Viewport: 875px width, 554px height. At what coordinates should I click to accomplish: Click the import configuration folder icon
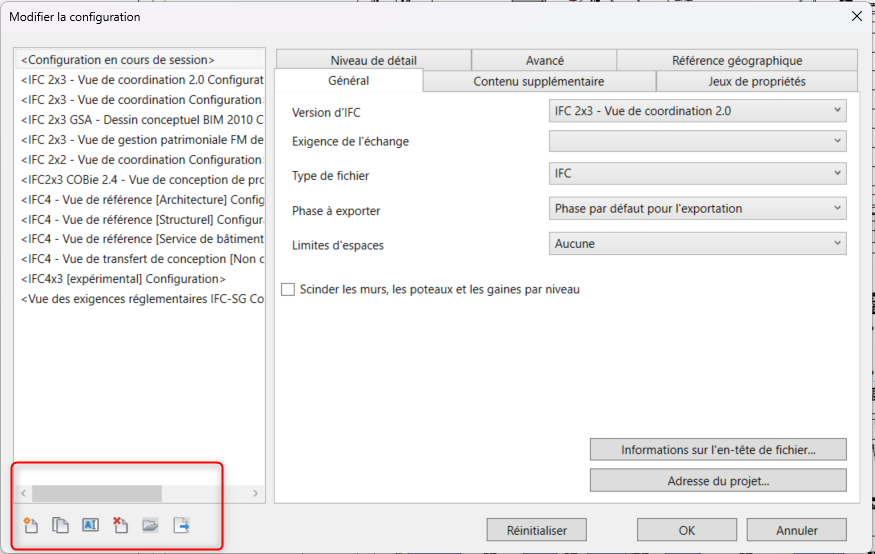click(x=150, y=525)
